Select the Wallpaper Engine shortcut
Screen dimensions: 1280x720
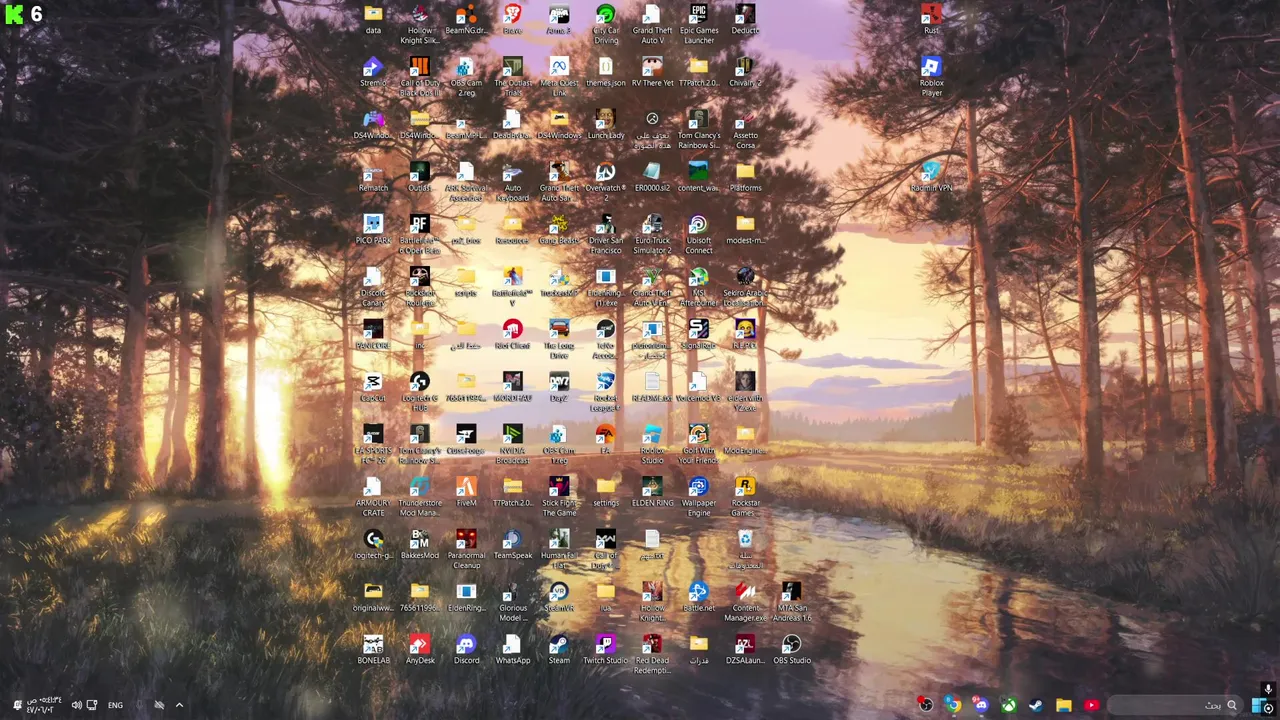[699, 498]
